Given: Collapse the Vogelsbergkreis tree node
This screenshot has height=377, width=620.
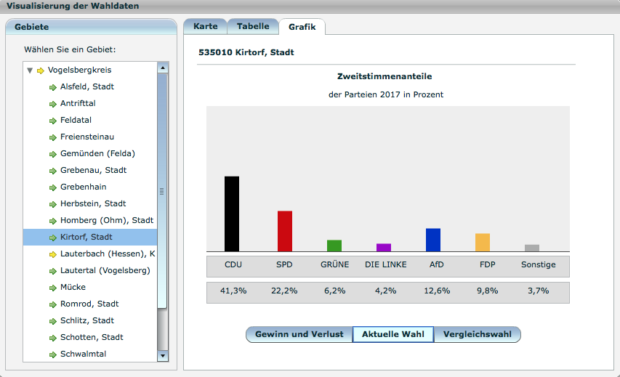Looking at the screenshot, I should click(x=30, y=70).
